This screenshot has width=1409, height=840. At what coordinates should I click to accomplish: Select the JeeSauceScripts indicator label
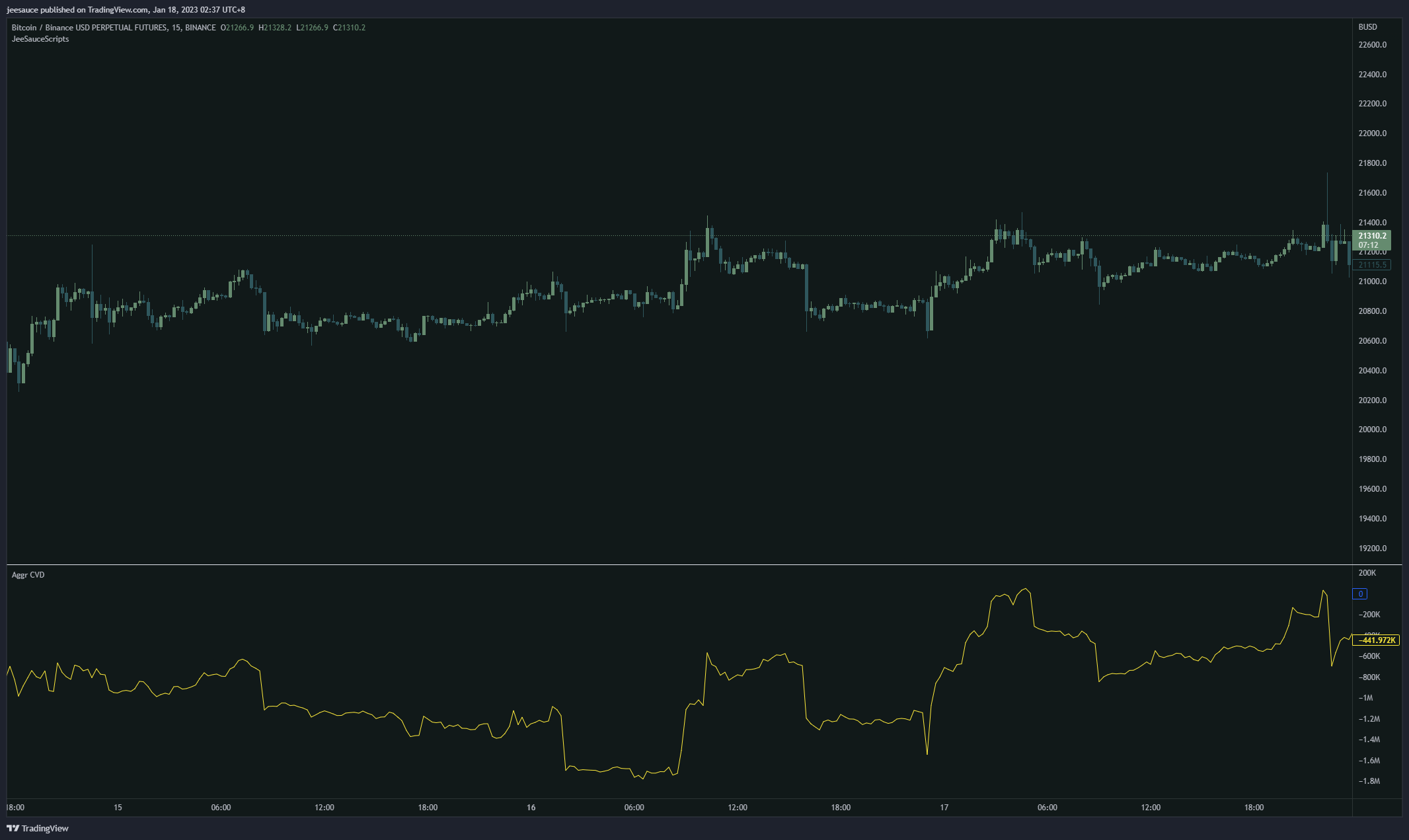coord(40,39)
